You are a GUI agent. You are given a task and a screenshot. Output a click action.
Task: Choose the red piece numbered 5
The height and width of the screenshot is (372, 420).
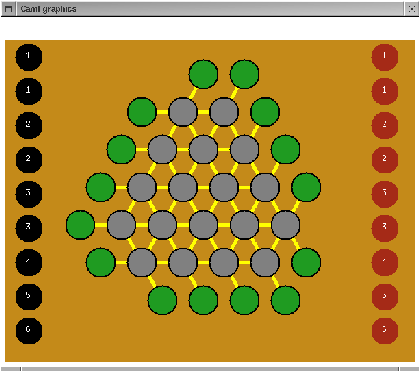pos(385,296)
